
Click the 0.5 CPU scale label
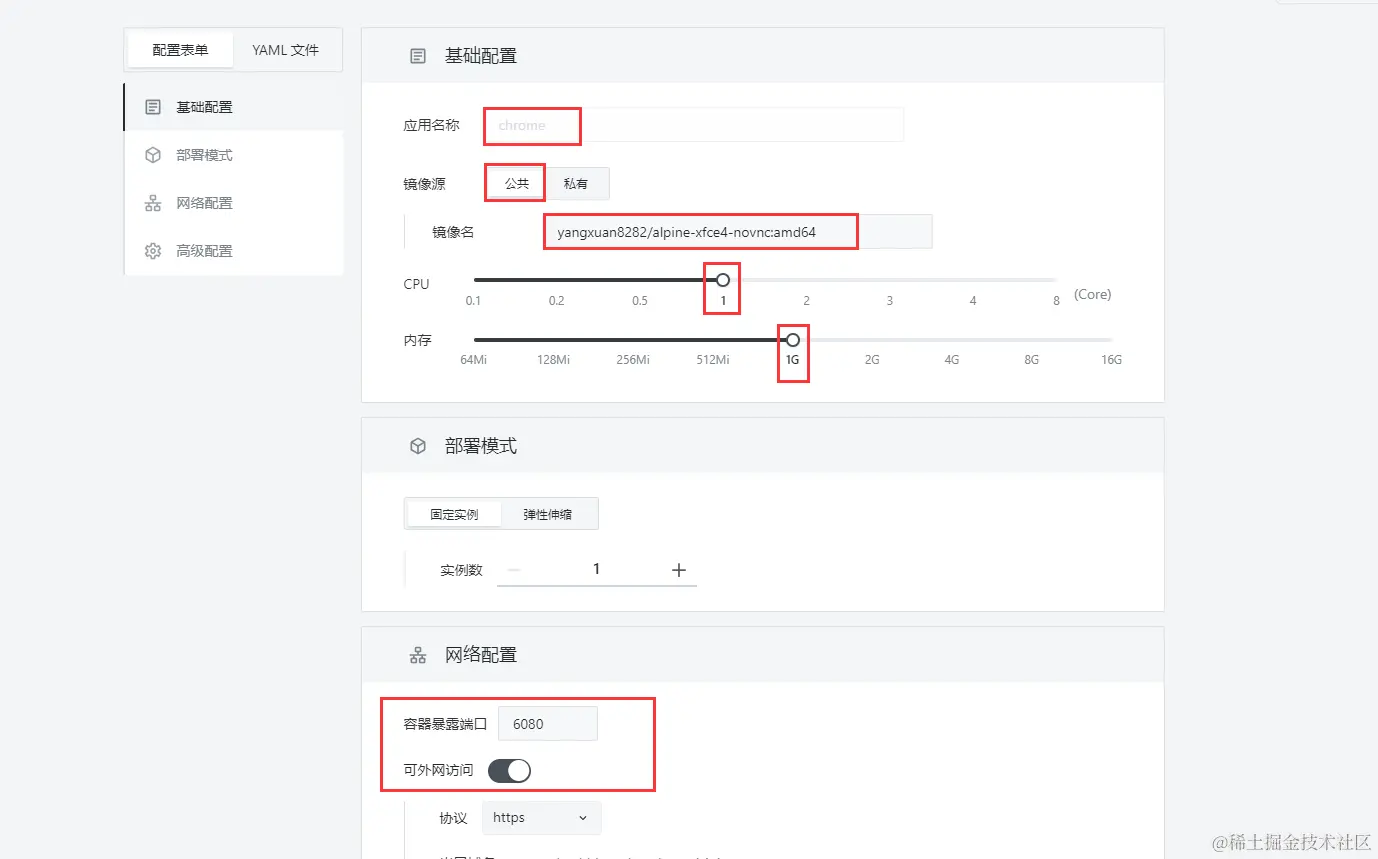click(x=639, y=300)
